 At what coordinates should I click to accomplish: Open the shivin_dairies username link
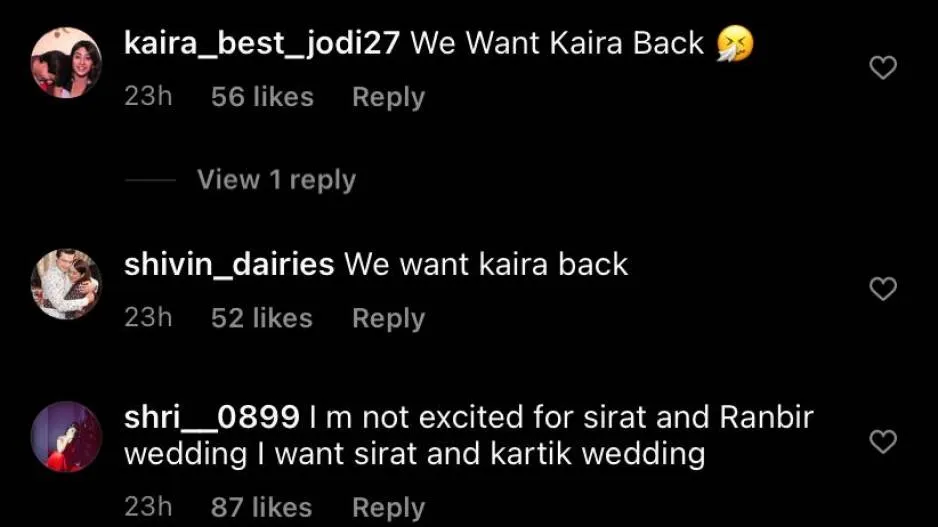point(229,264)
